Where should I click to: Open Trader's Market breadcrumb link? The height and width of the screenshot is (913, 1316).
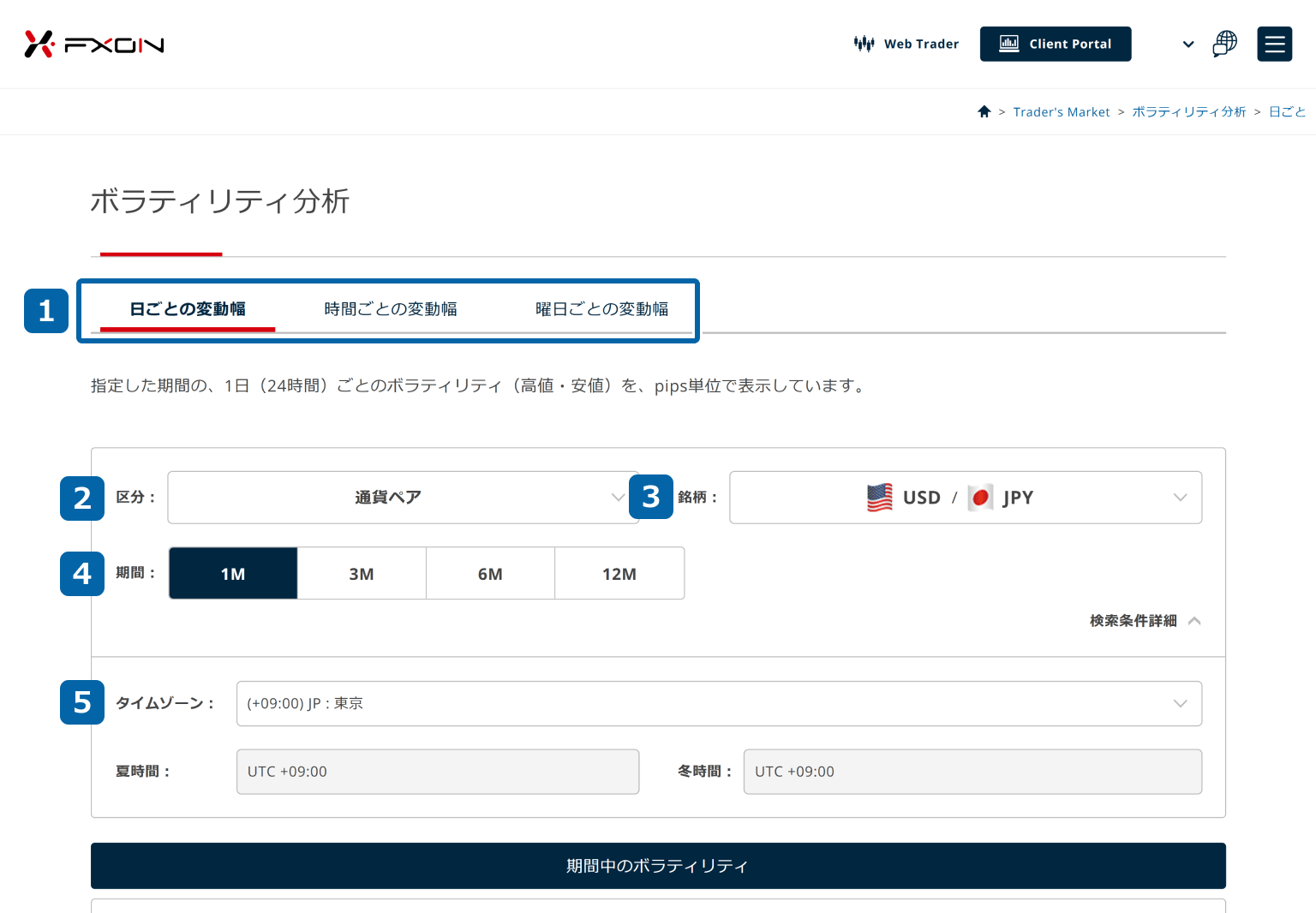tap(1062, 112)
